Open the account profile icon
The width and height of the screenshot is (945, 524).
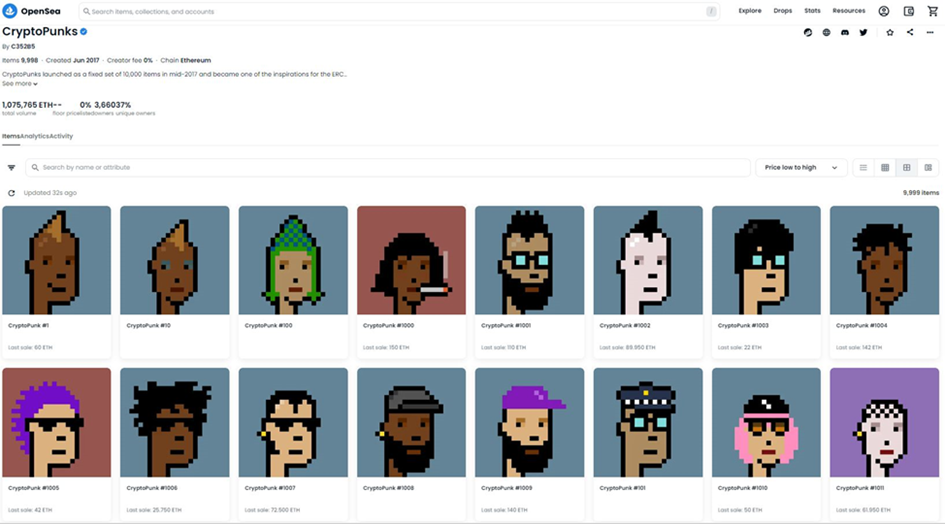(884, 11)
